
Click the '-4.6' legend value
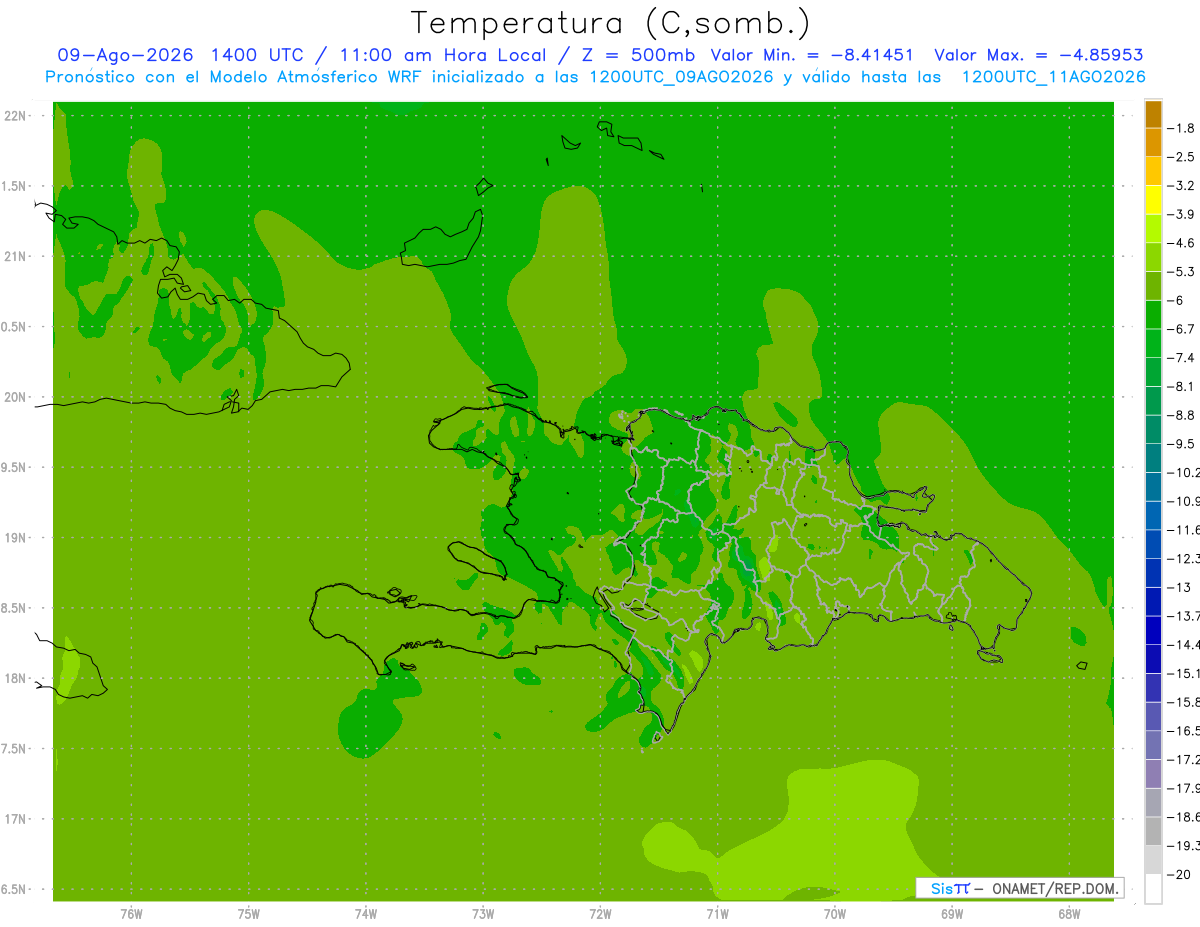click(x=1182, y=243)
